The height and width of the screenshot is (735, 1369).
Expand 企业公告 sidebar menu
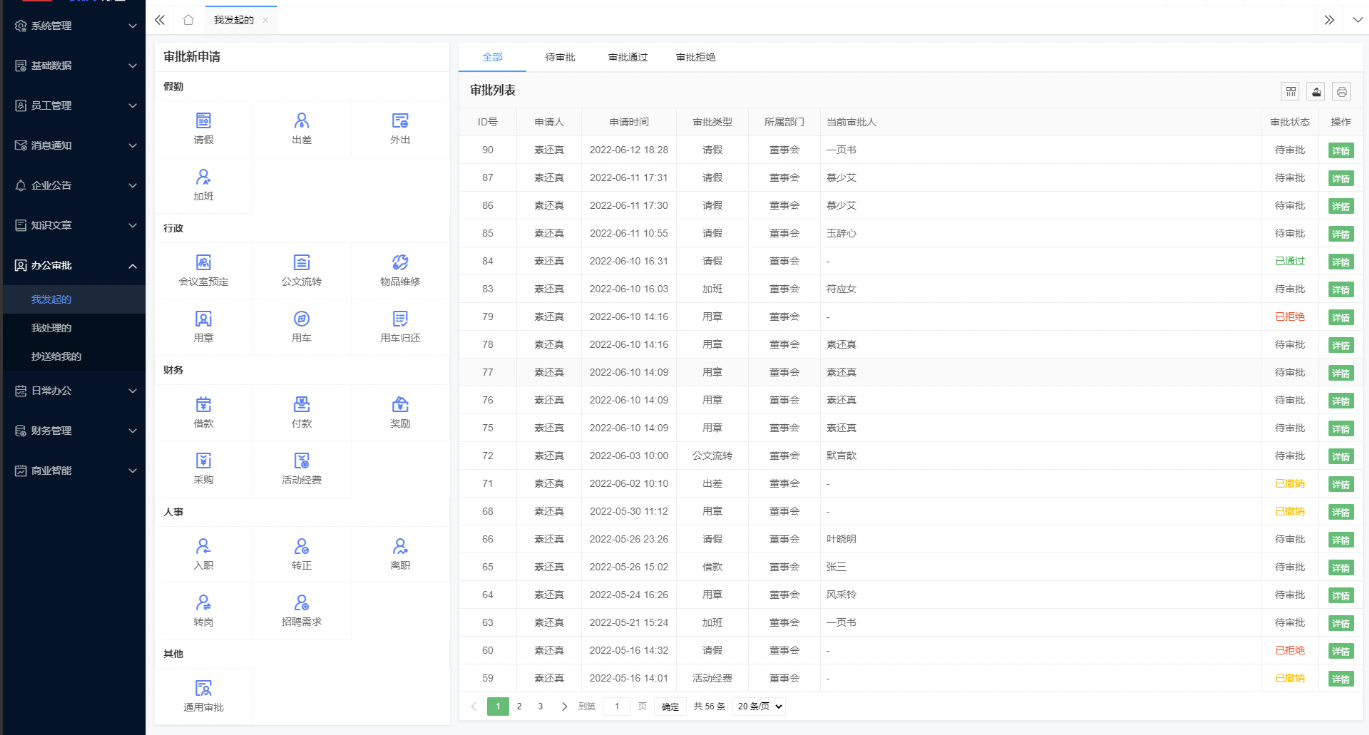pos(72,186)
